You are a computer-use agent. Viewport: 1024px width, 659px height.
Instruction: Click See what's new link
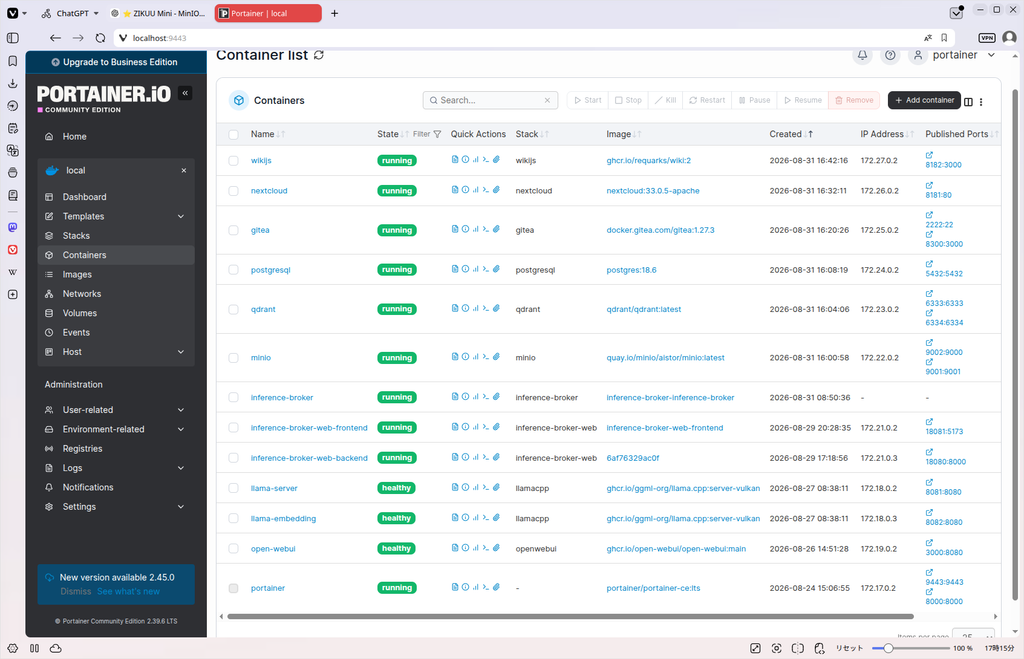(x=128, y=591)
